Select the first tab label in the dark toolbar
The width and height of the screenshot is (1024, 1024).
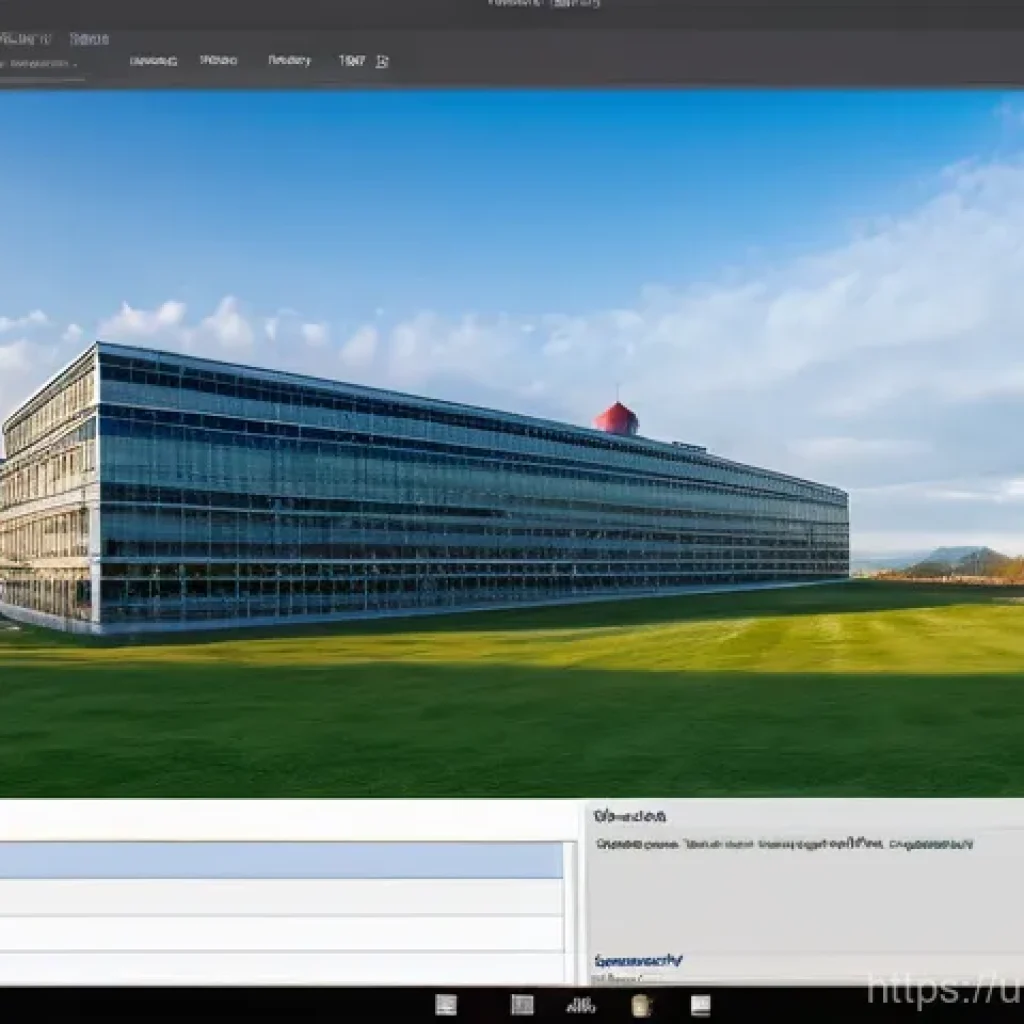[x=153, y=61]
